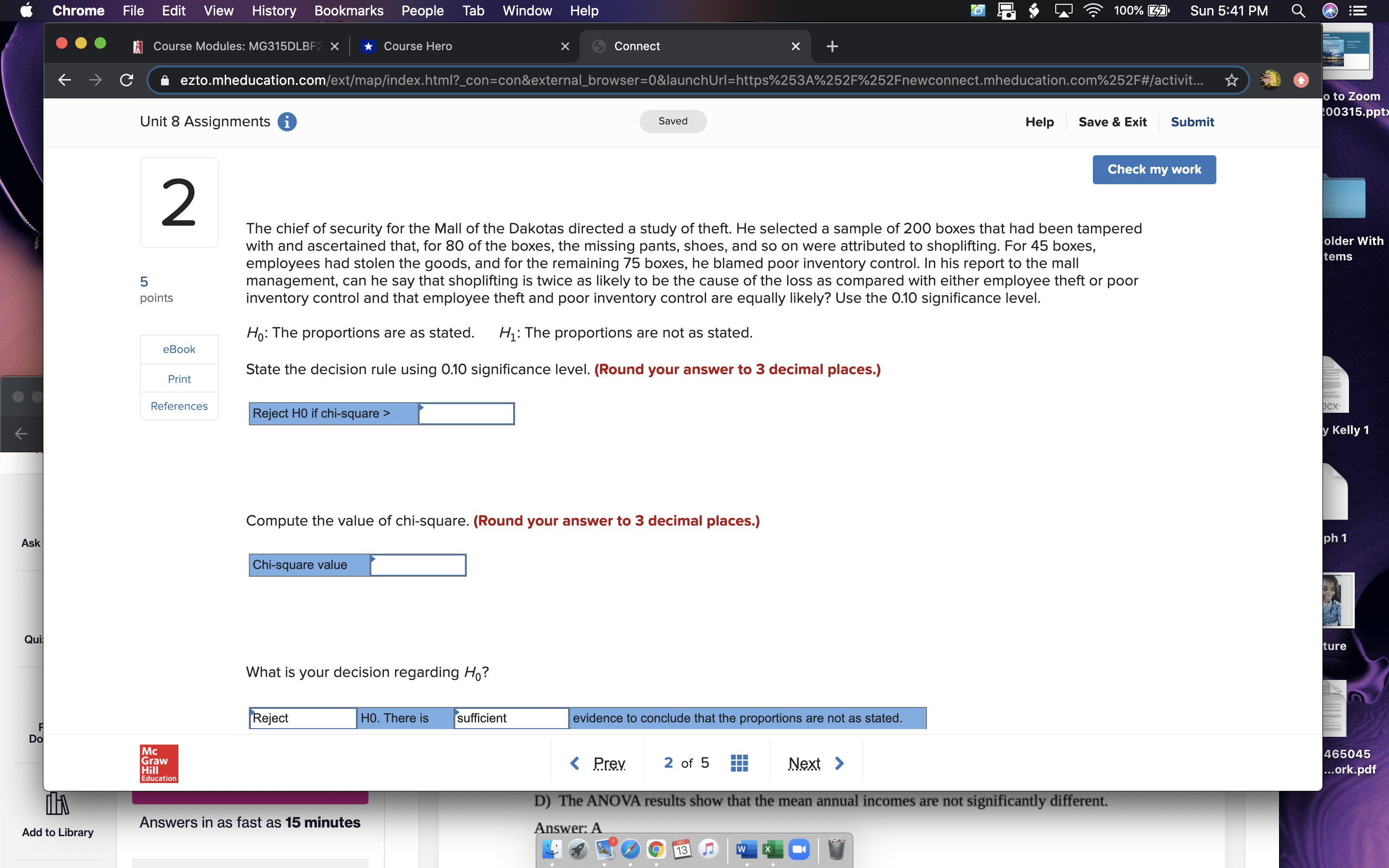Screen dimensions: 1389x868
Task: Open Spotlight search from the menu bar
Action: point(1298,10)
